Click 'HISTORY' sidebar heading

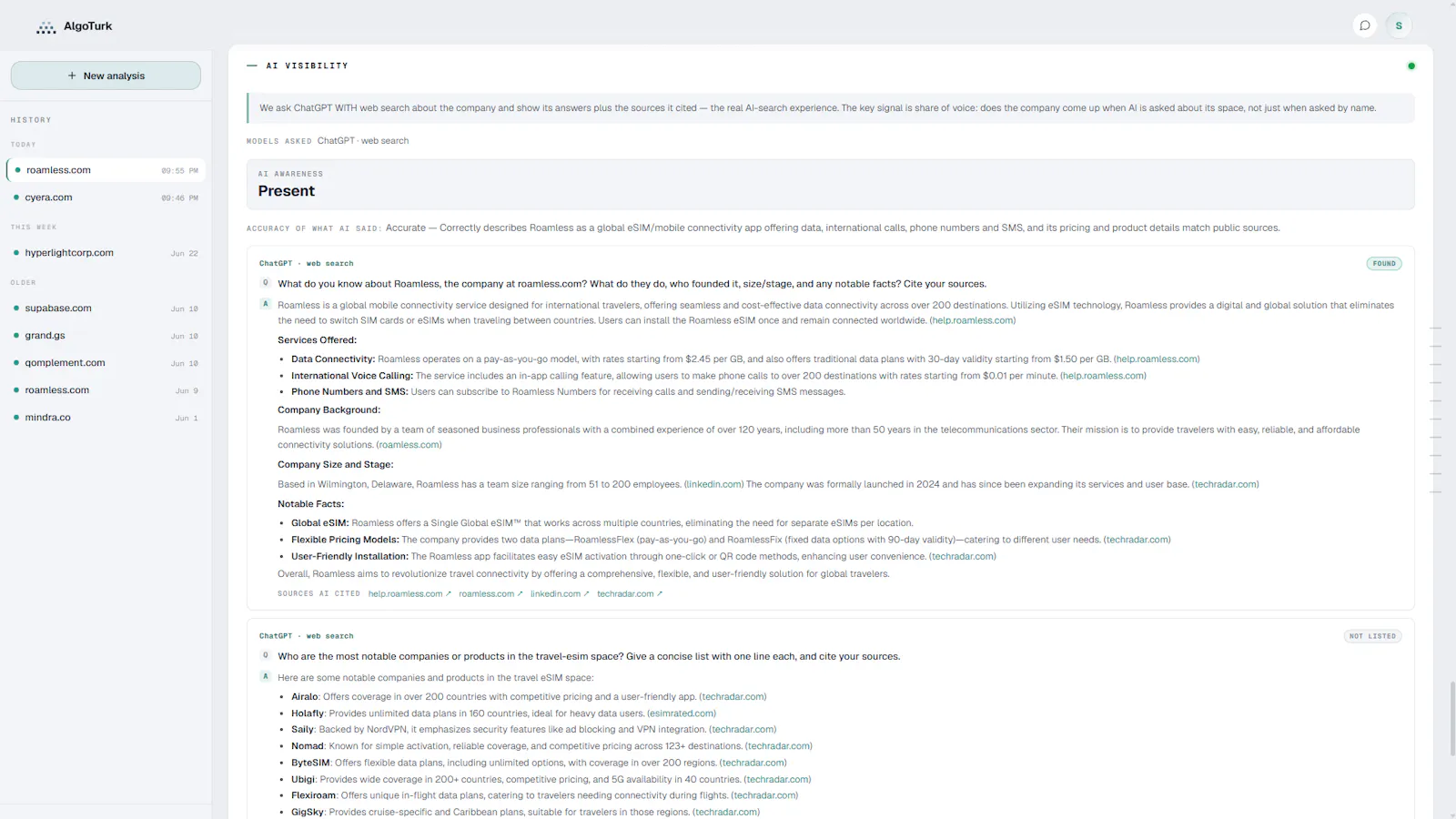pos(31,120)
